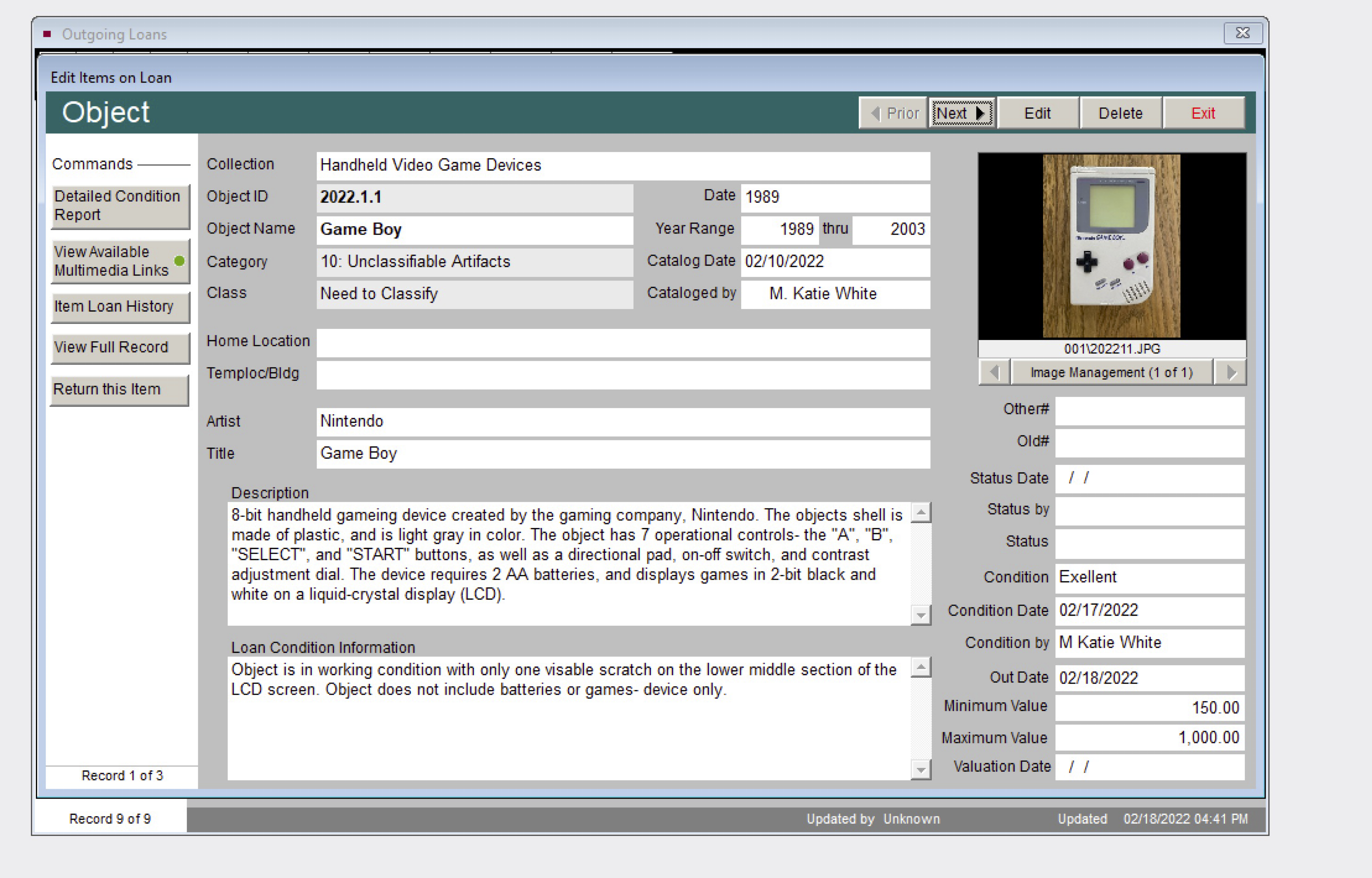Click the next image arrow under thumbnail
This screenshot has height=878, width=1372.
click(1231, 372)
